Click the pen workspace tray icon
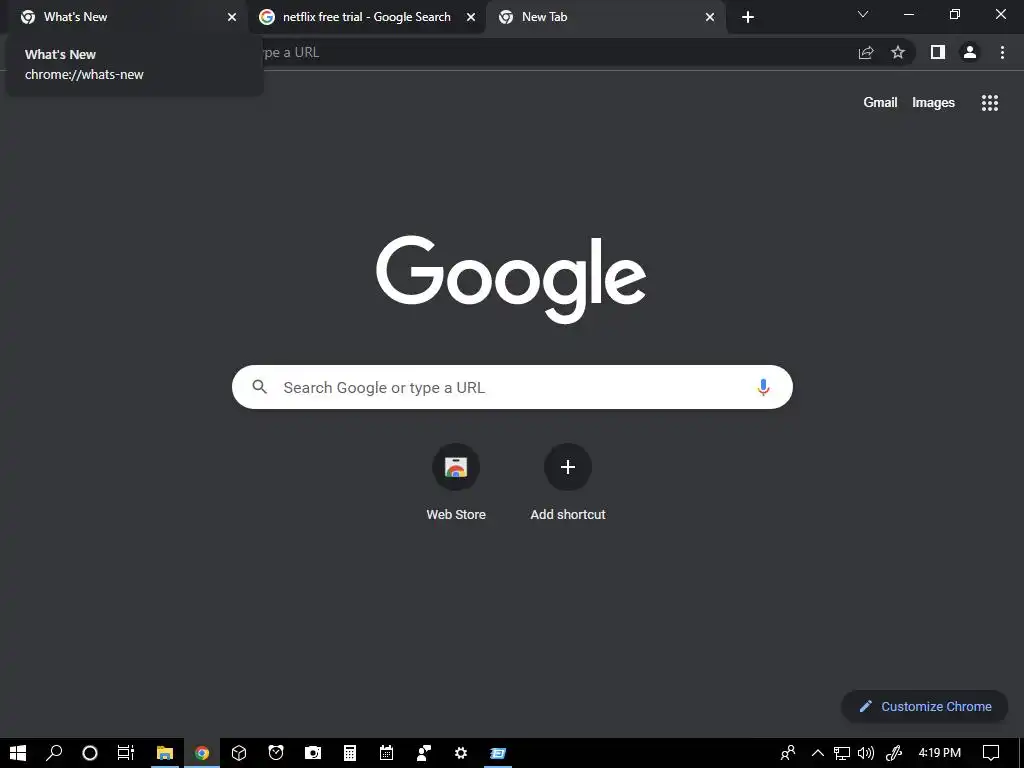The image size is (1024, 768). 893,753
